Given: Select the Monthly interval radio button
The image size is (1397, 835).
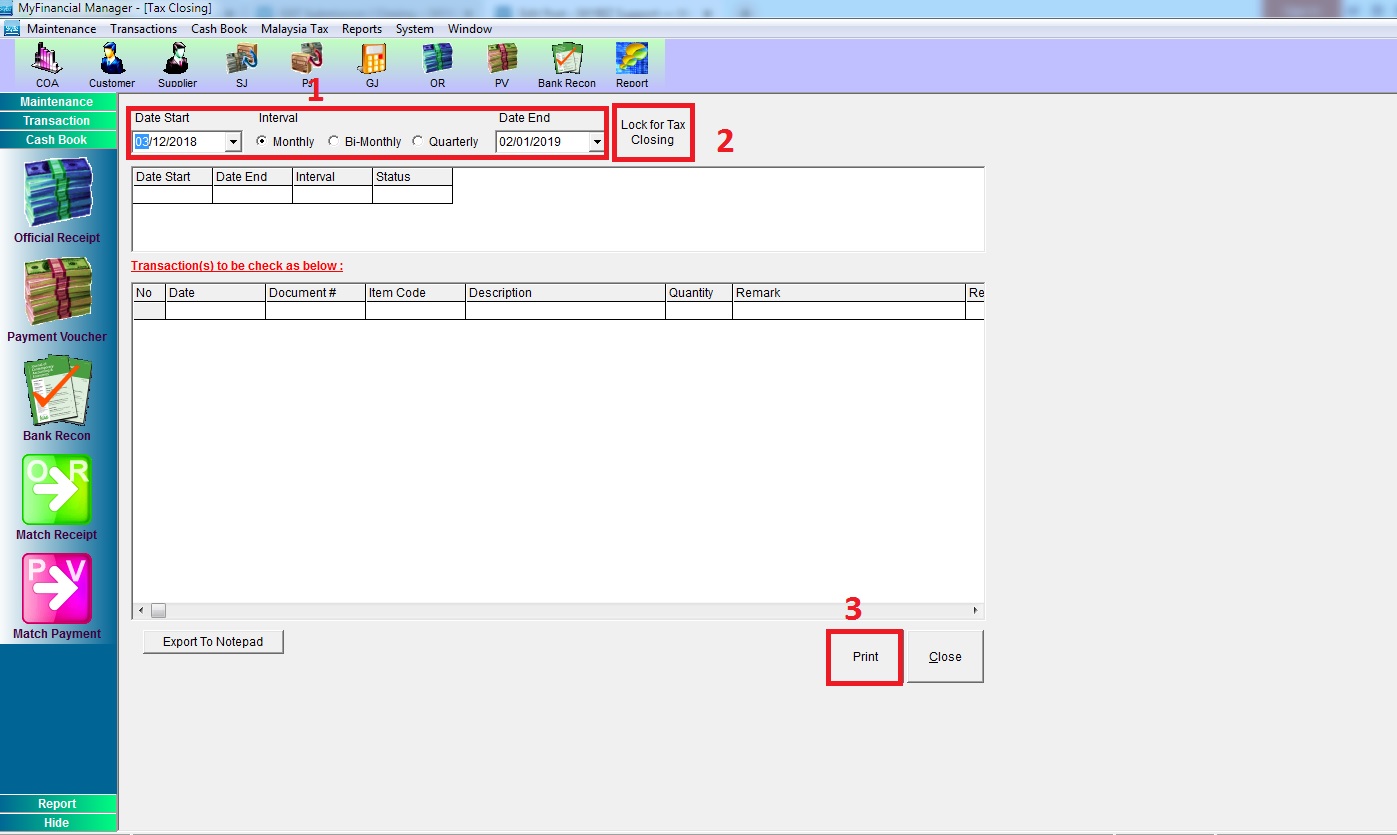Looking at the screenshot, I should [262, 142].
